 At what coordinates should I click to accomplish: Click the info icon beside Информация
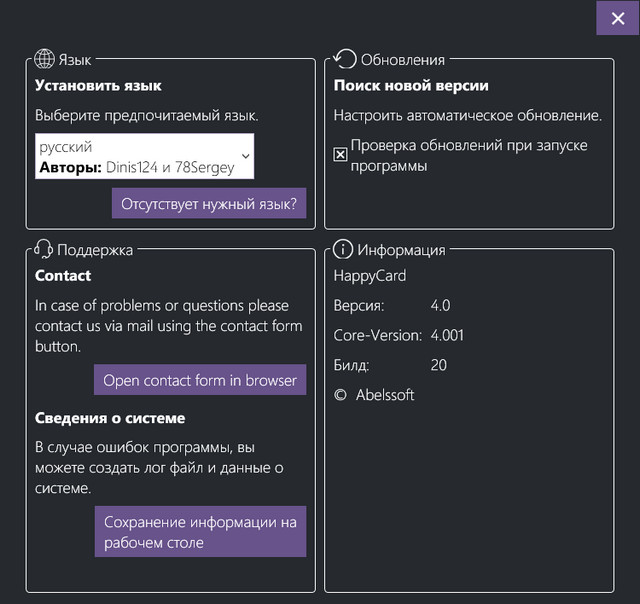(x=343, y=249)
